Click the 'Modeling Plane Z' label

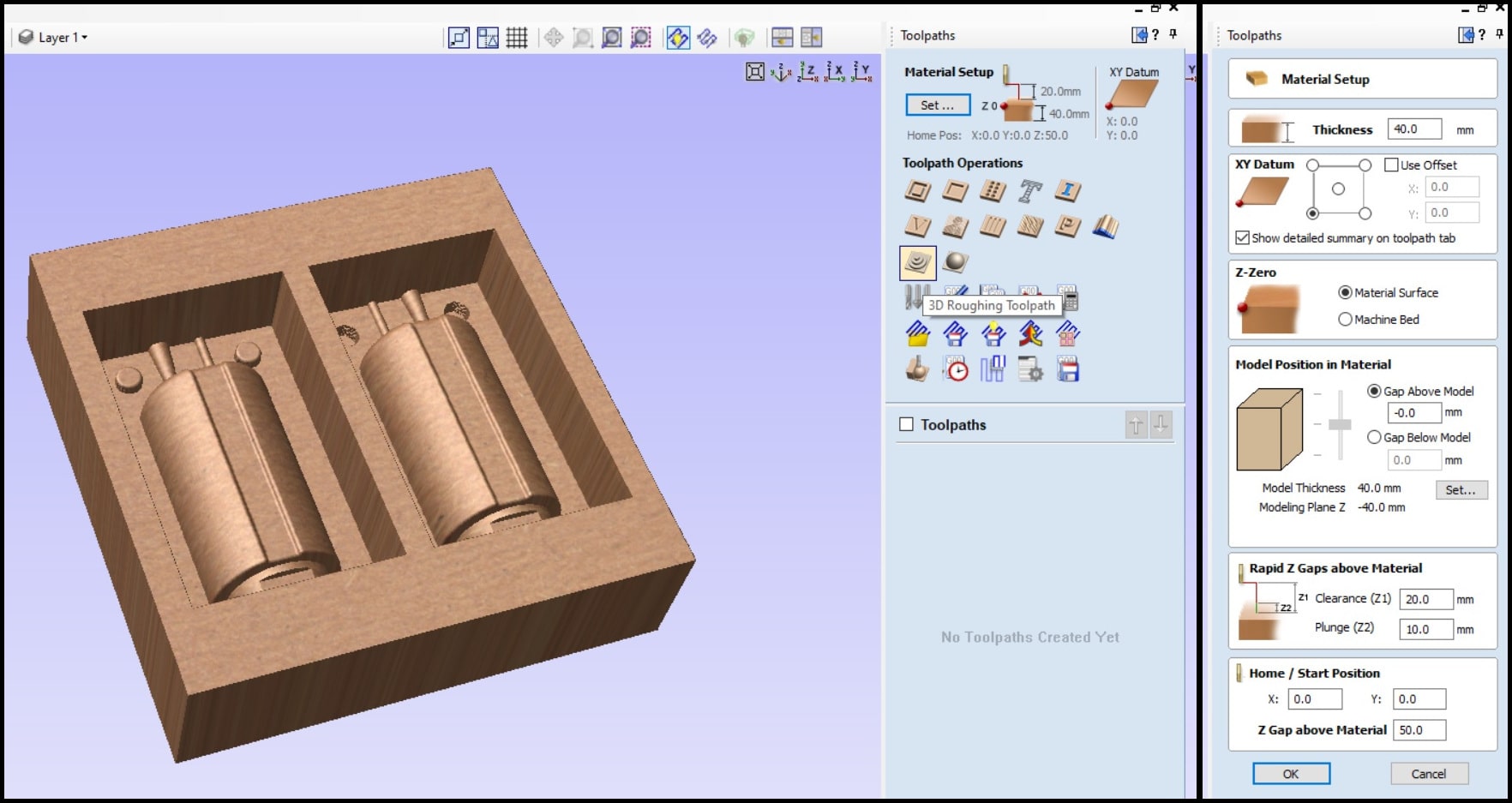point(1302,507)
